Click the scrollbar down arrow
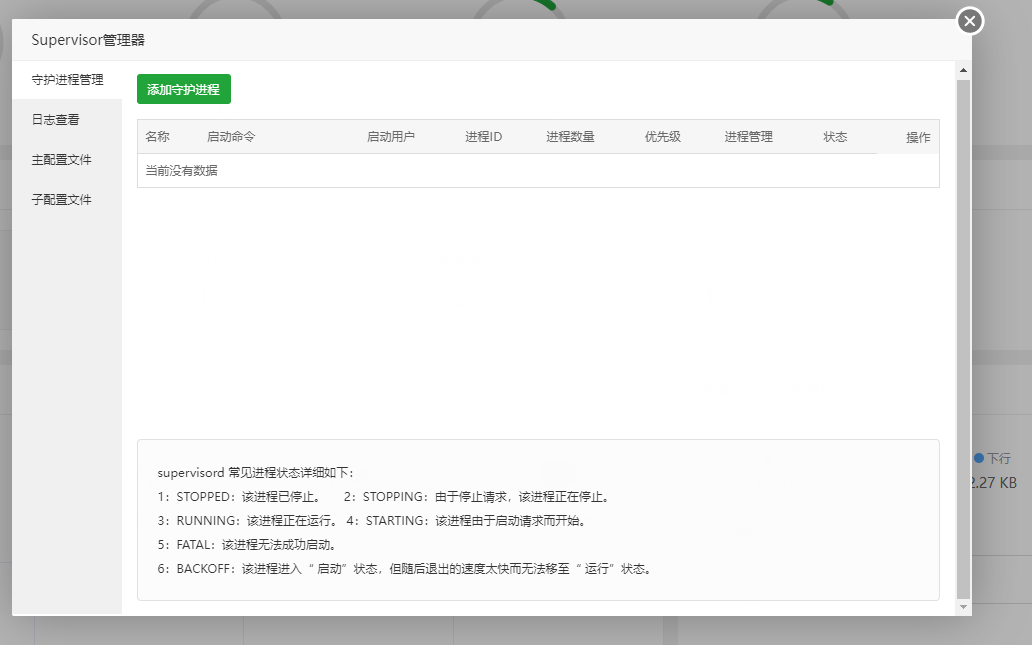The width and height of the screenshot is (1032, 645). tap(963, 607)
